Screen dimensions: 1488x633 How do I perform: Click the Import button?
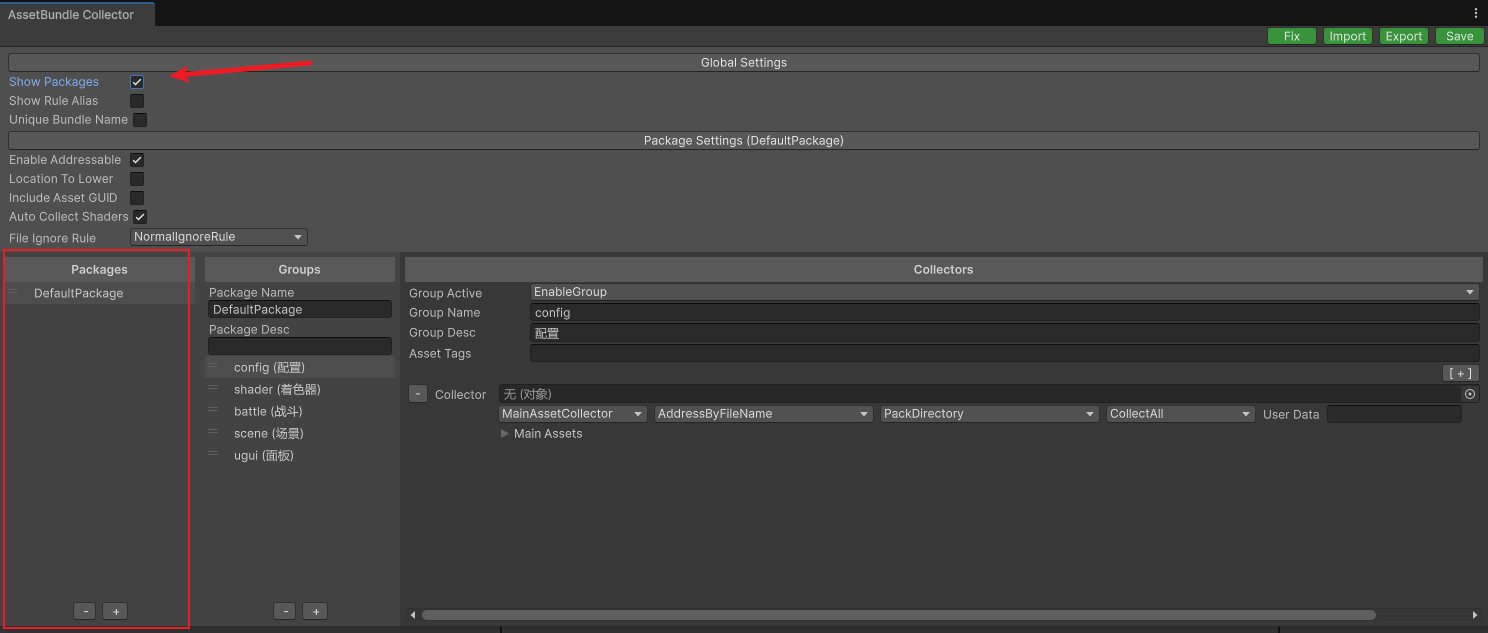click(1347, 36)
